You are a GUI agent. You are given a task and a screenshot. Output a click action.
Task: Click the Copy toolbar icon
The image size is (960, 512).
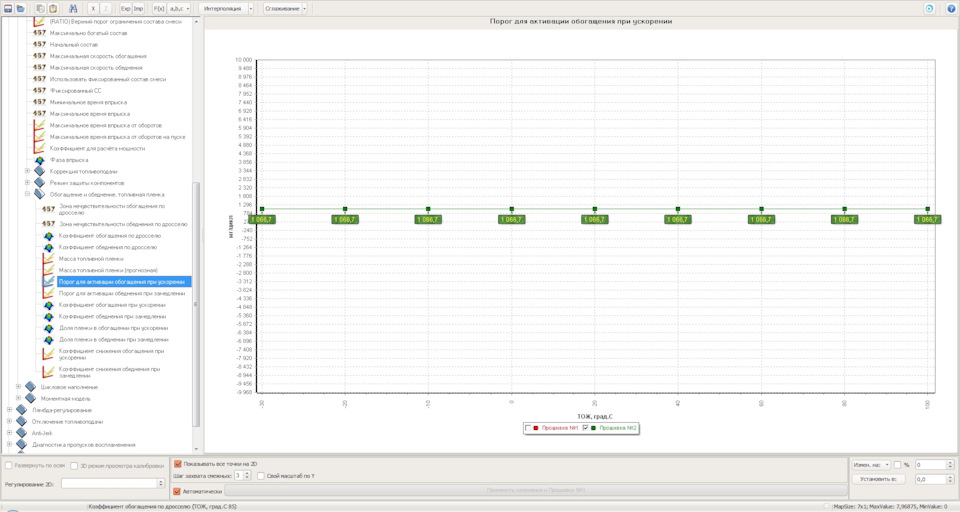click(x=40, y=9)
